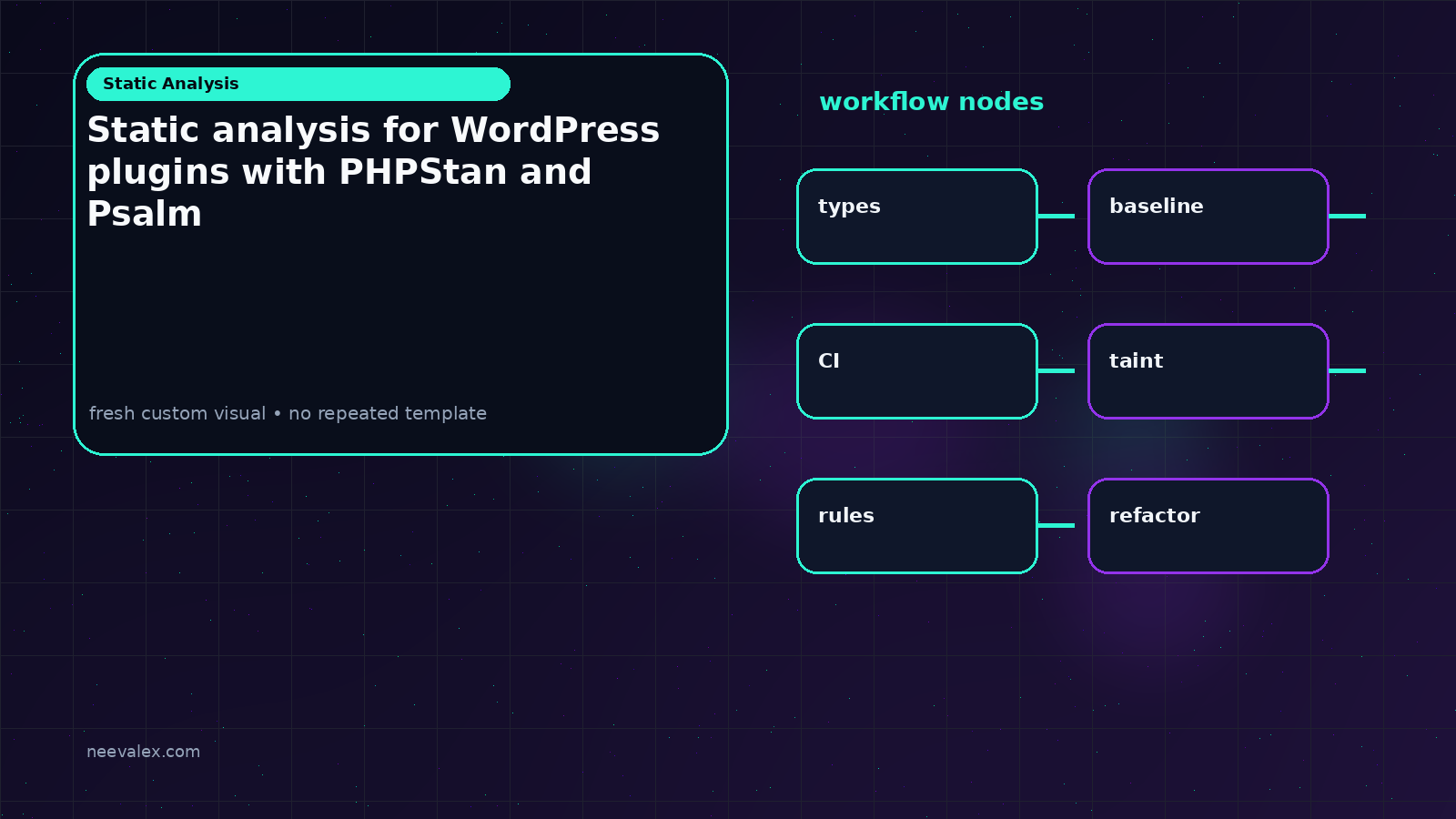
Task: Pick the refactor workflow node
Action: click(1208, 526)
